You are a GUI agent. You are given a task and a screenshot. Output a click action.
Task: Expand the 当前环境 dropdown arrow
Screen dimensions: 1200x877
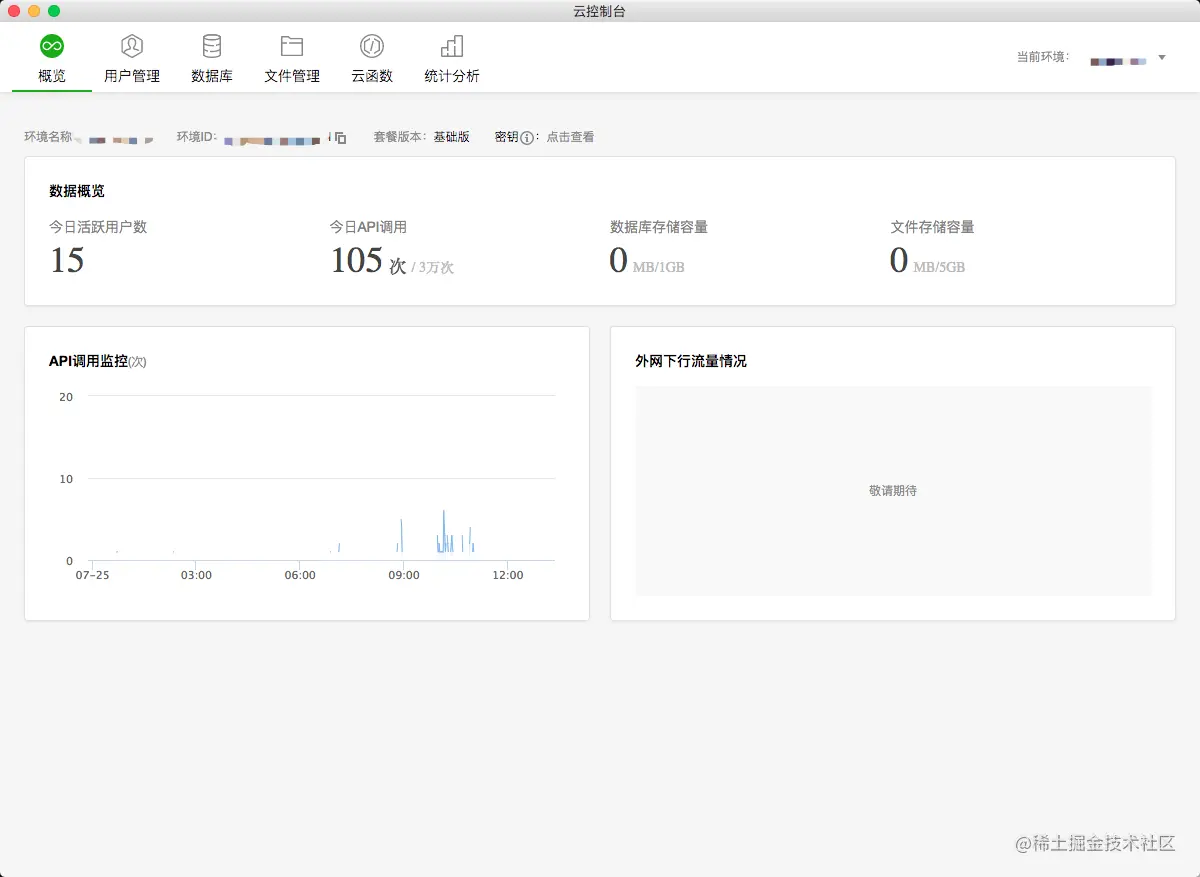[1162, 58]
